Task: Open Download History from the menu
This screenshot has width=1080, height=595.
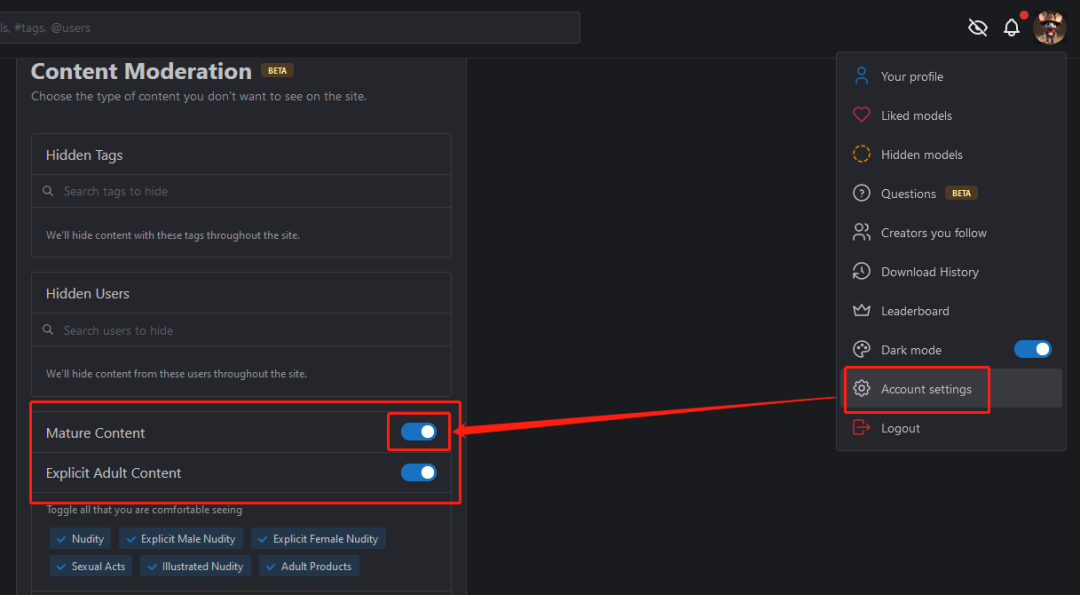Action: click(951, 272)
